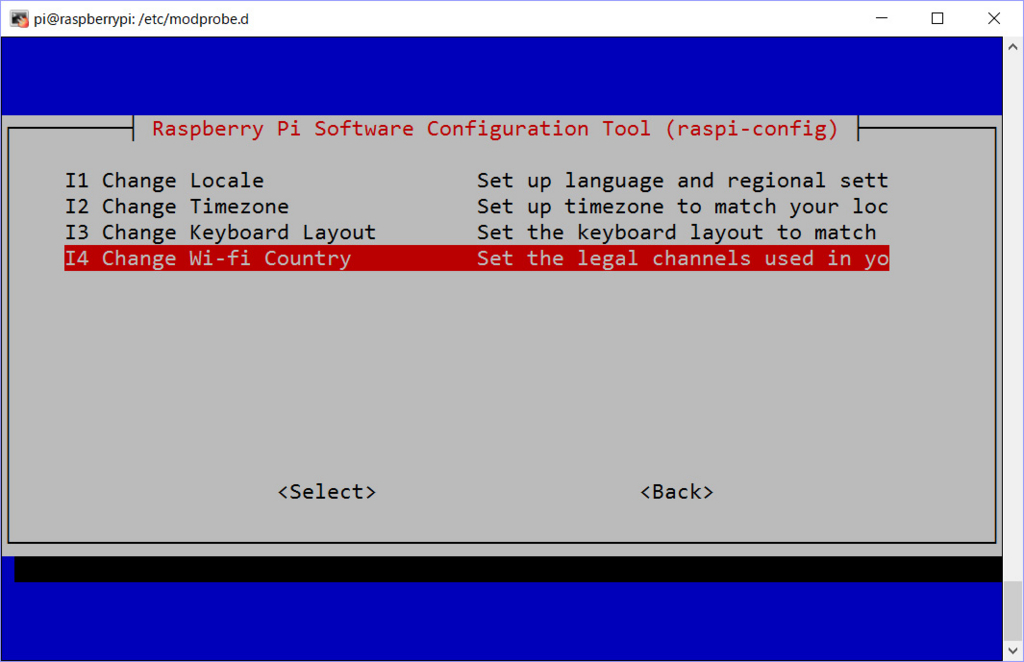Screen dimensions: 1024x662
Task: Click the <Select> button
Action: (x=327, y=492)
